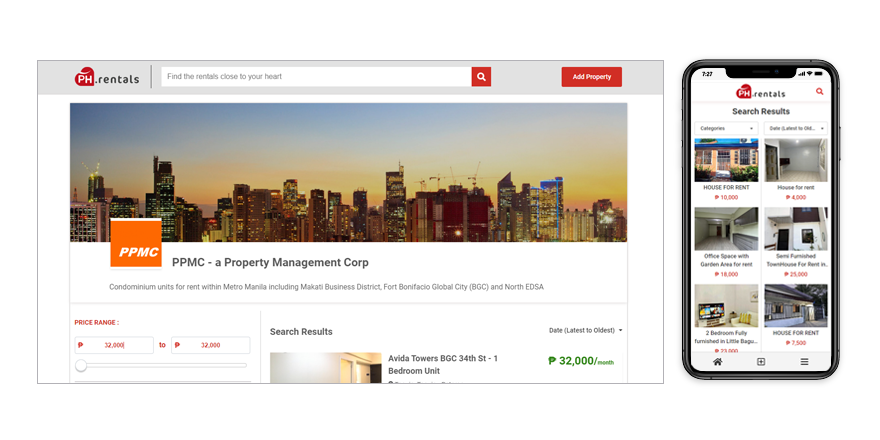Click the Add Property button
Image resolution: width=880 pixels, height=440 pixels.
tap(592, 77)
